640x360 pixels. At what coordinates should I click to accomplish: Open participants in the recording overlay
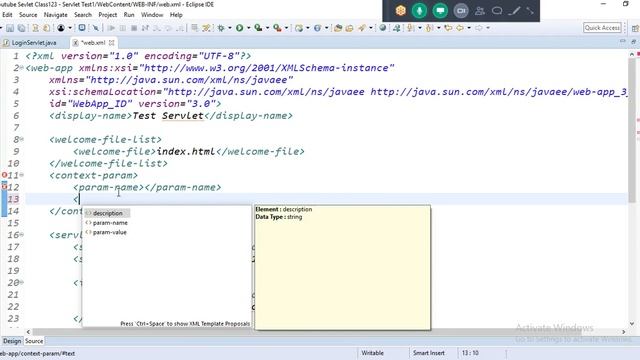[480, 11]
